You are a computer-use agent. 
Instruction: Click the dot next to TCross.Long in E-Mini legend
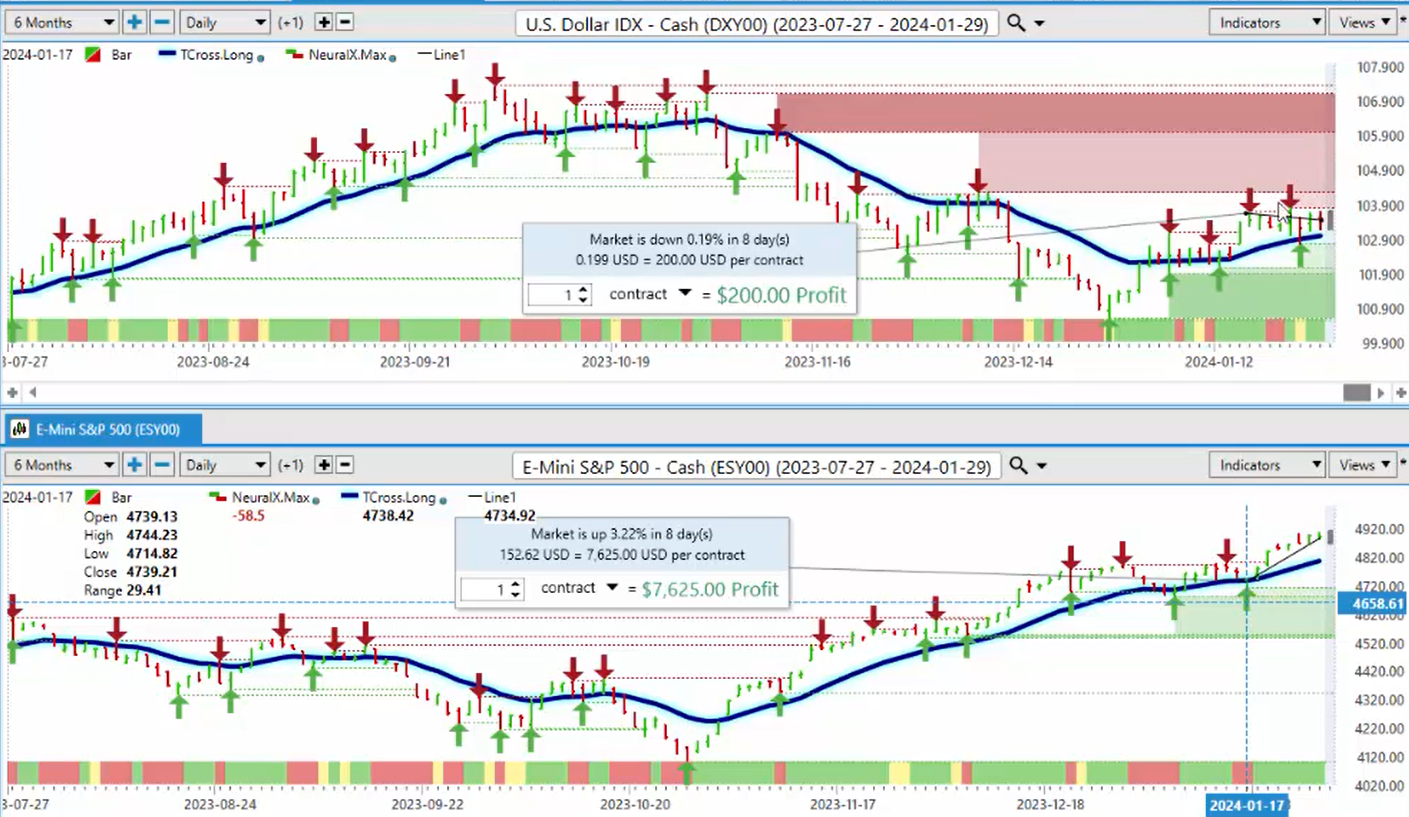443,500
